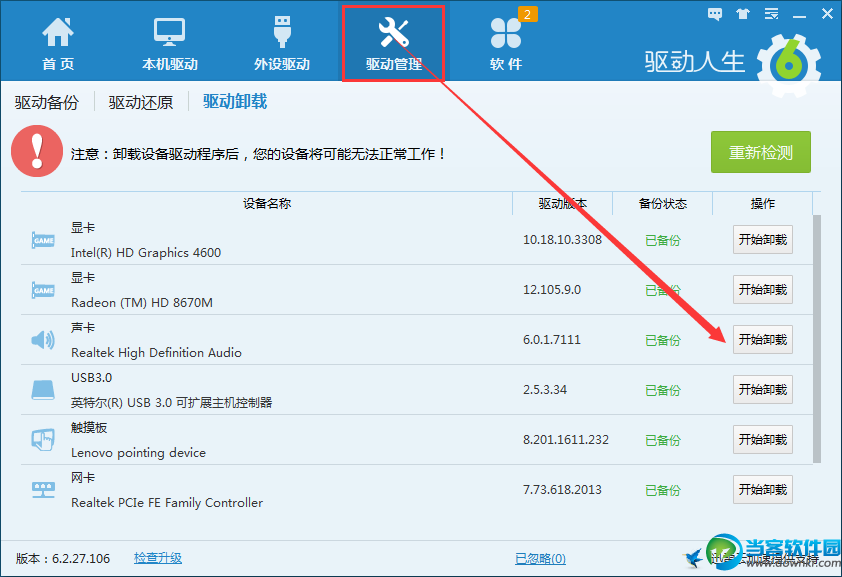This screenshot has width=842, height=577.
Task: Open 外设驱动 USB plug icon
Action: click(x=282, y=32)
